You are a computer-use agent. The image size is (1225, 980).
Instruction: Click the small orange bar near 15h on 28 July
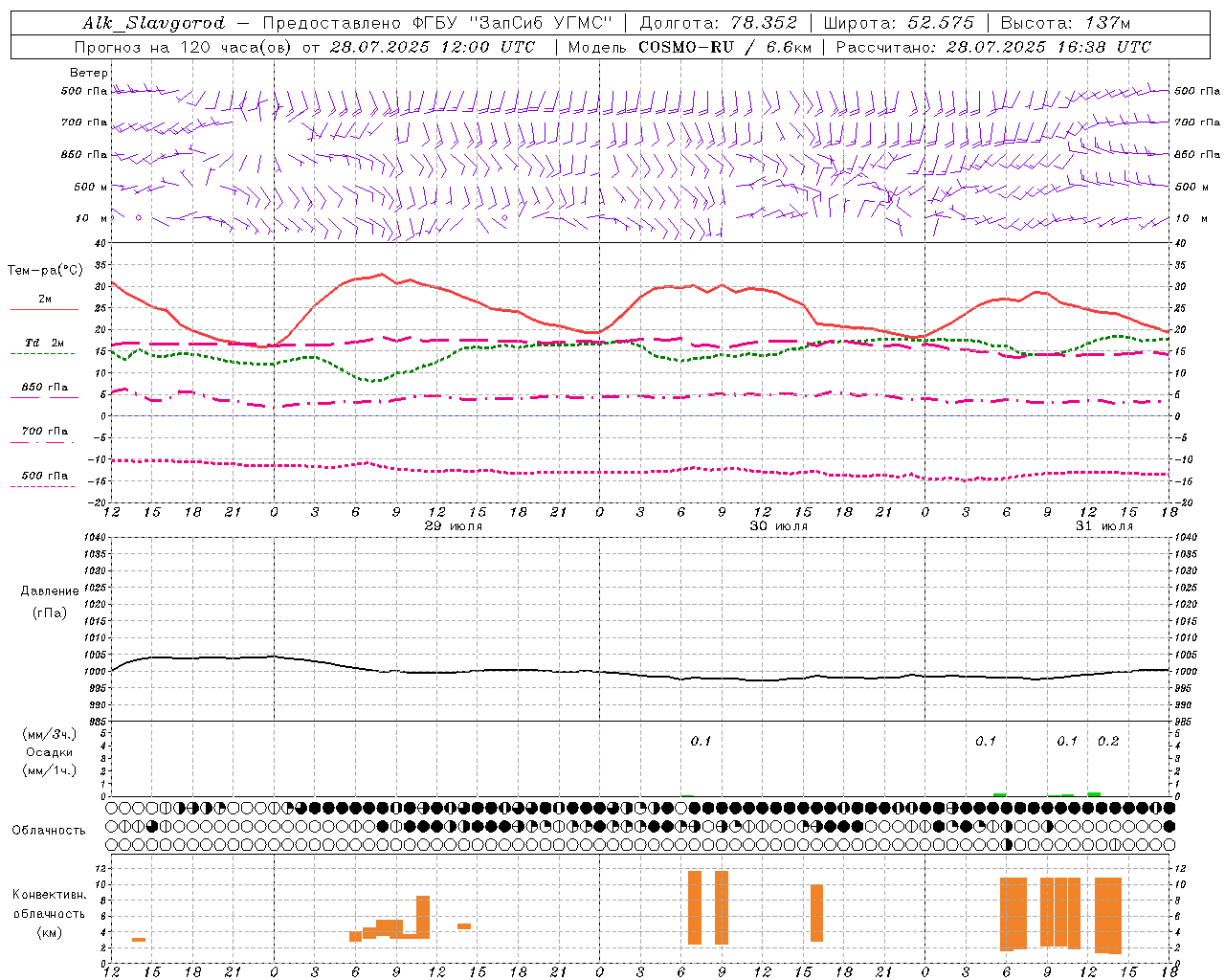[139, 940]
